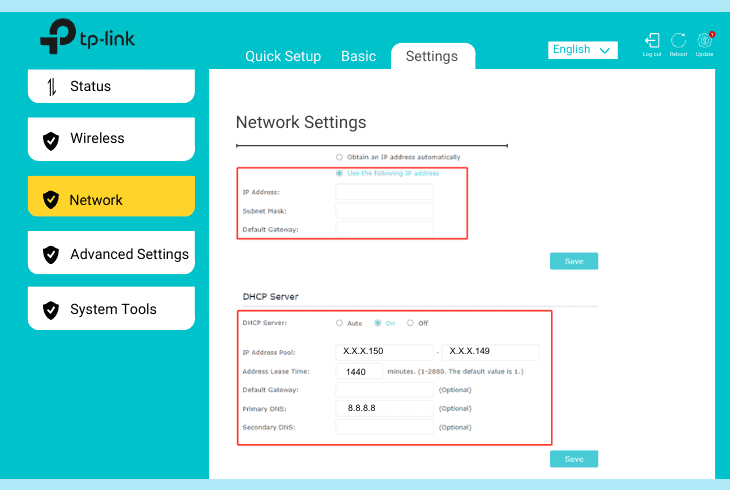Click the Secondary DNS field
This screenshot has width=730, height=490.
[385, 427]
